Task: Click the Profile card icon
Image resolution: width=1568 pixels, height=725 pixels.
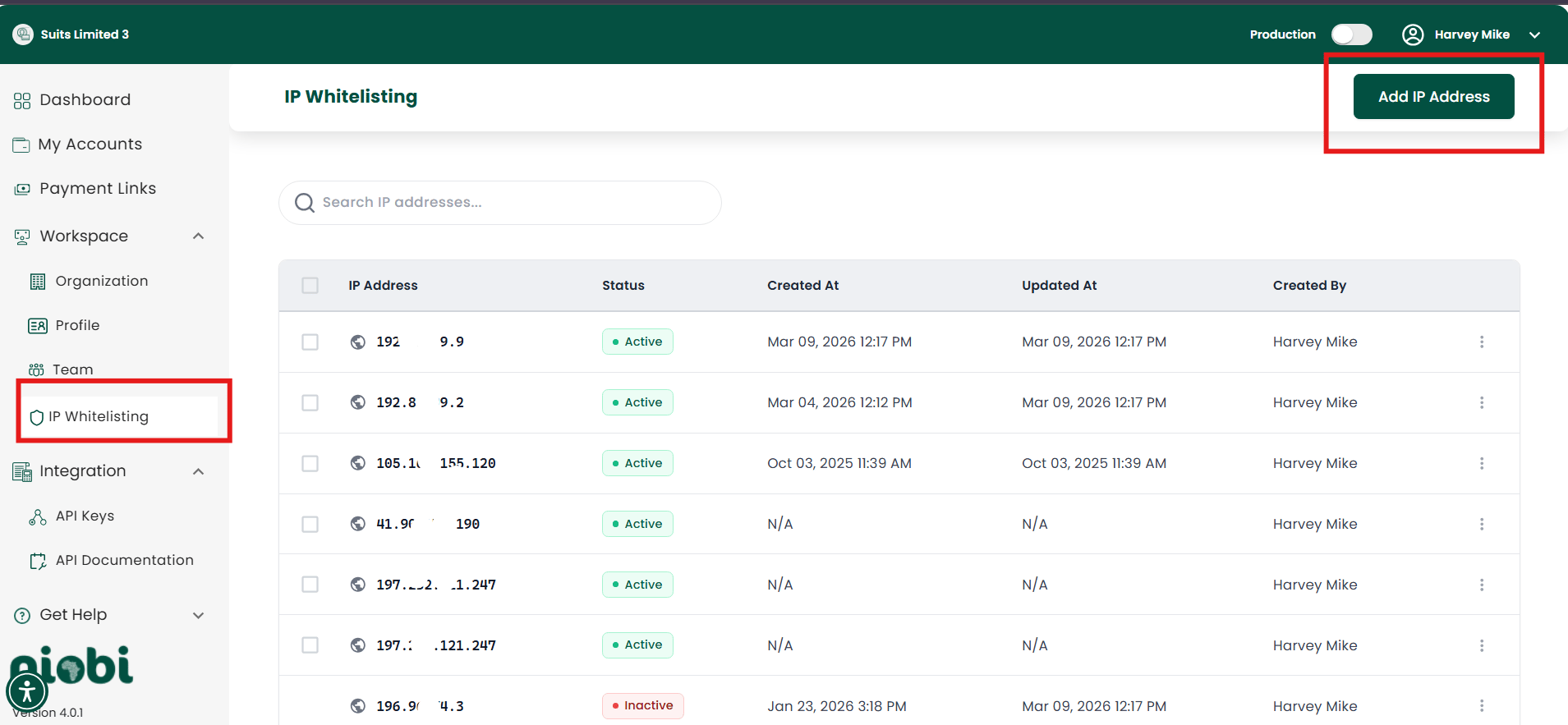Action: coord(38,326)
